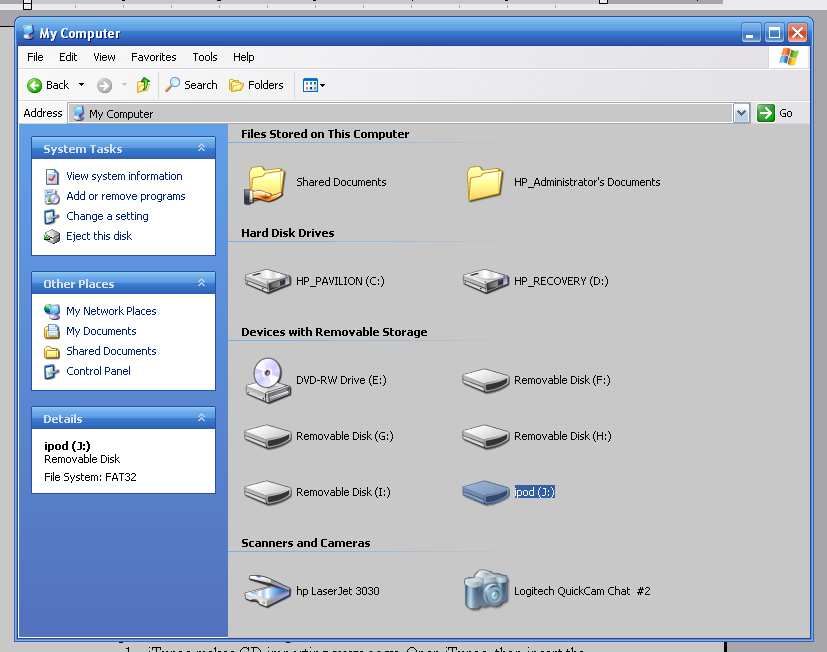Screen dimensions: 827x652
Task: Click the Forward arrow icon
Action: pos(104,85)
